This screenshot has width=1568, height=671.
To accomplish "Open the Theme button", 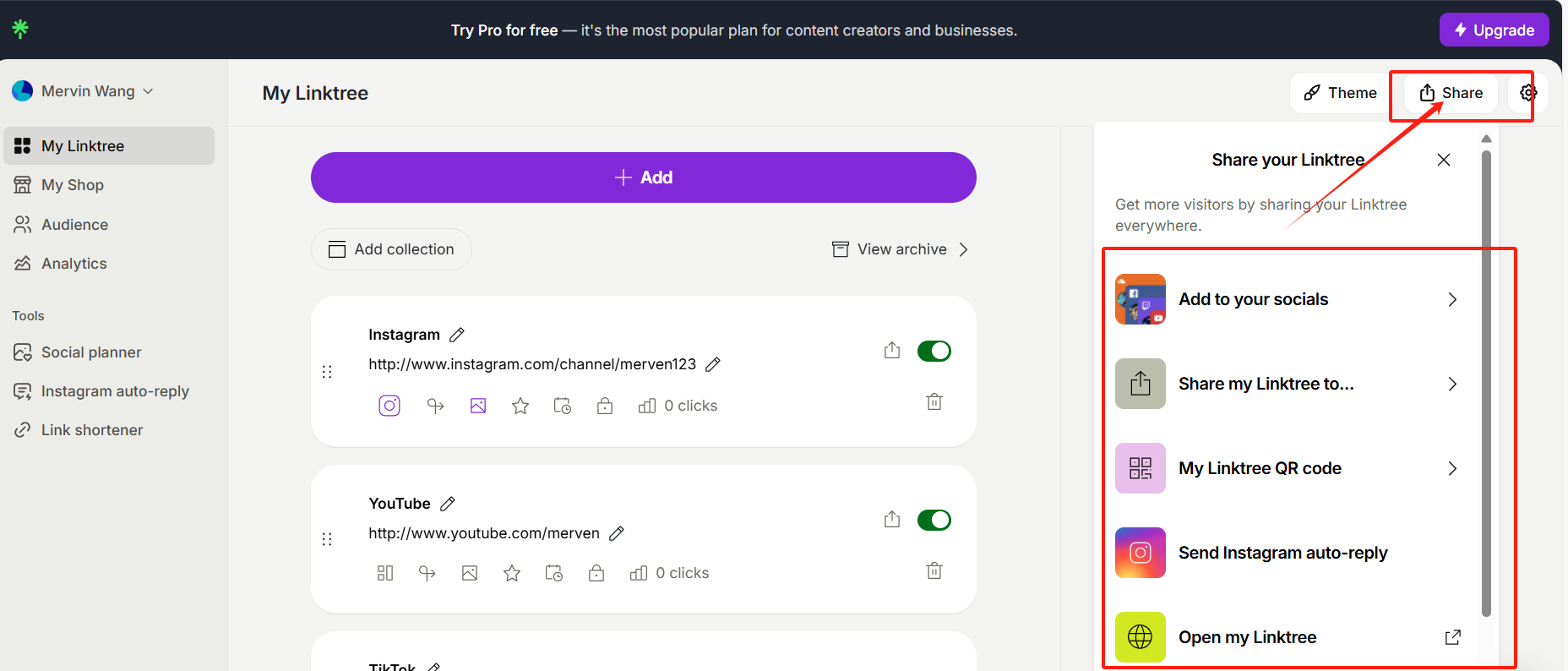I will (x=1340, y=93).
